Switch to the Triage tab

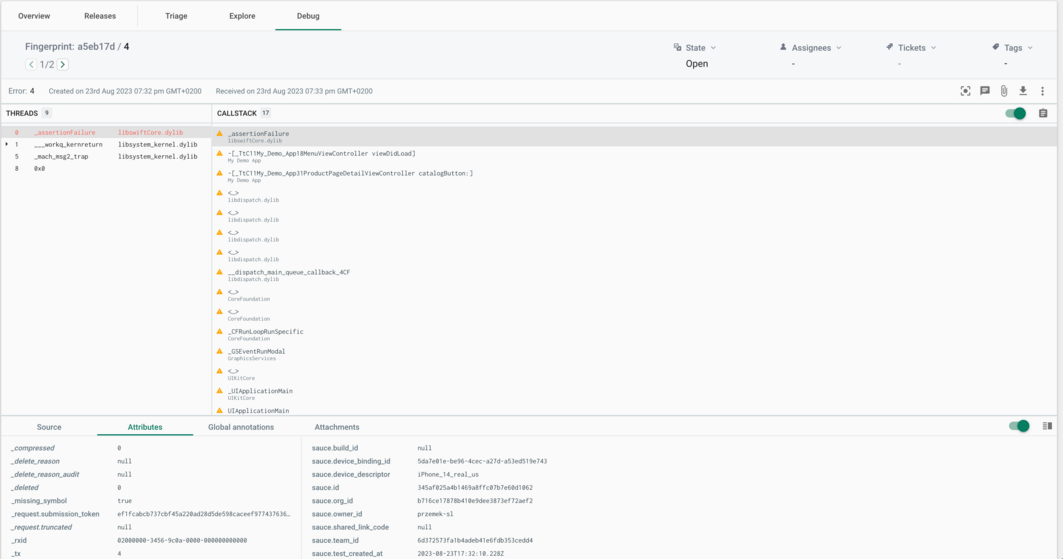tap(176, 16)
